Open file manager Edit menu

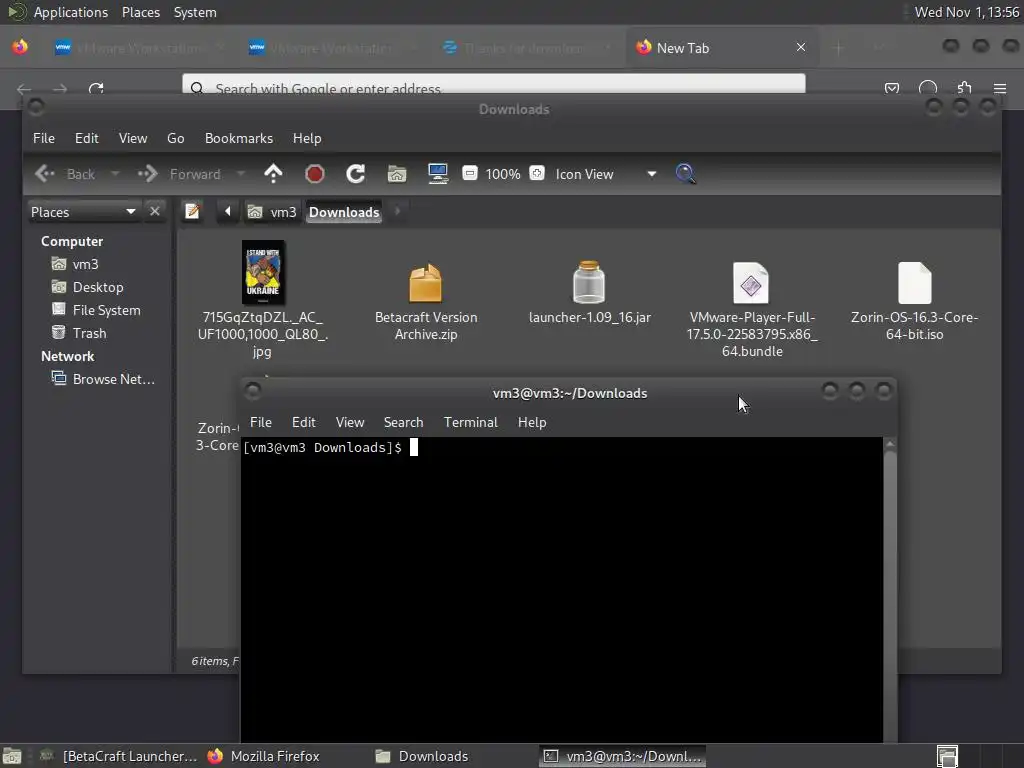[x=86, y=138]
